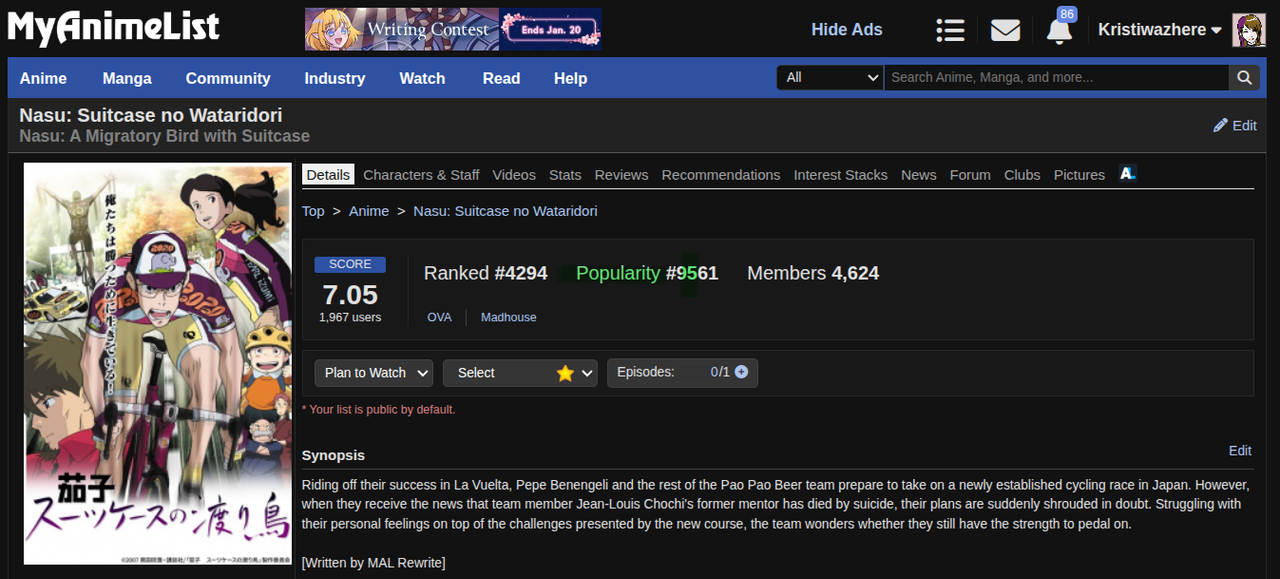This screenshot has height=579, width=1280.
Task: Open the Community menu
Action: [228, 78]
